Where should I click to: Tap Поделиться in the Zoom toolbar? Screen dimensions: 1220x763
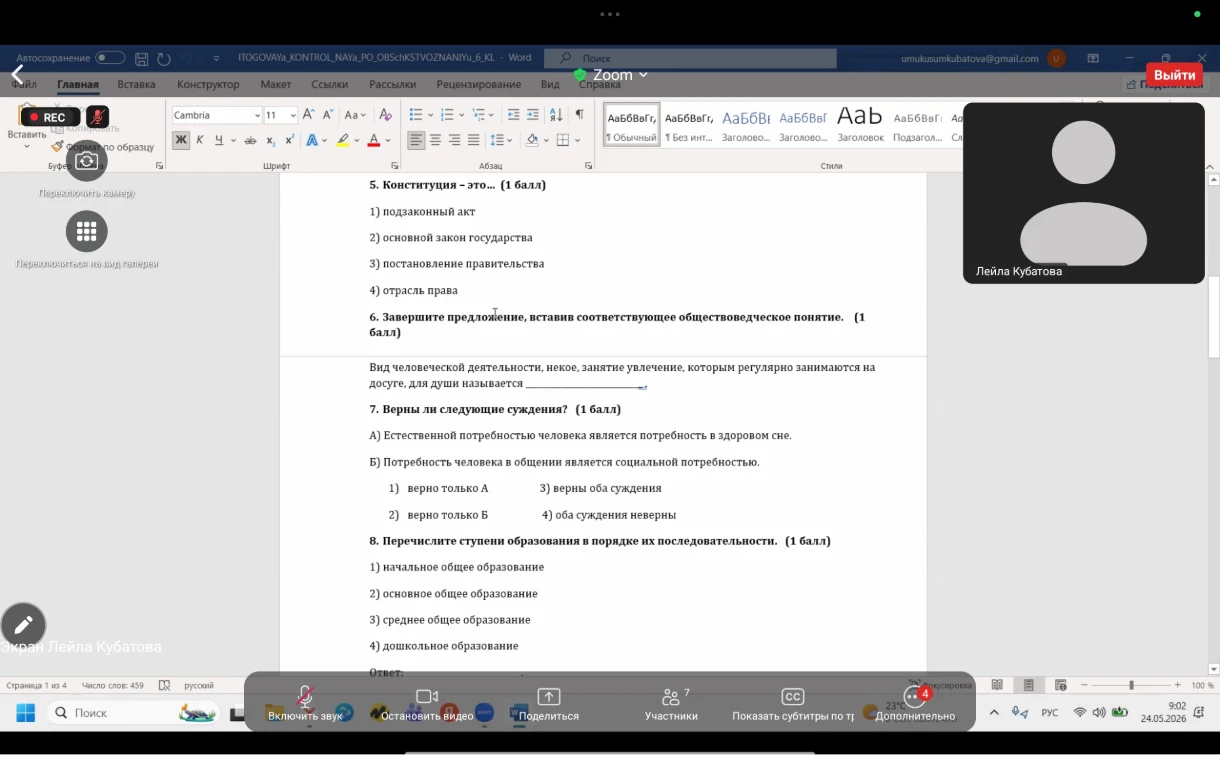pos(549,704)
